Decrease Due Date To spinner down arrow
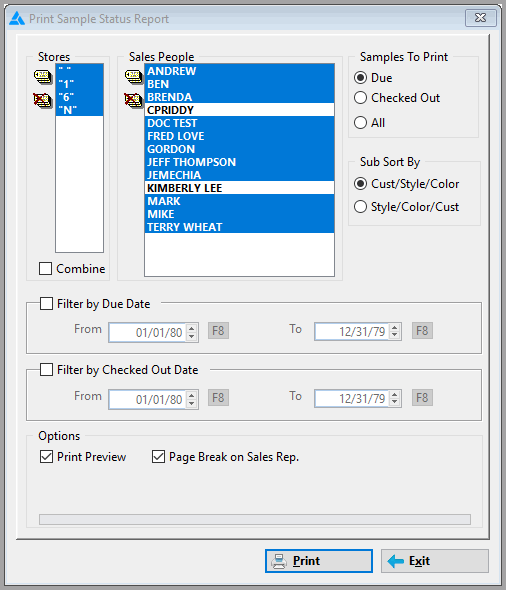Image resolution: width=506 pixels, height=590 pixels. [395, 336]
